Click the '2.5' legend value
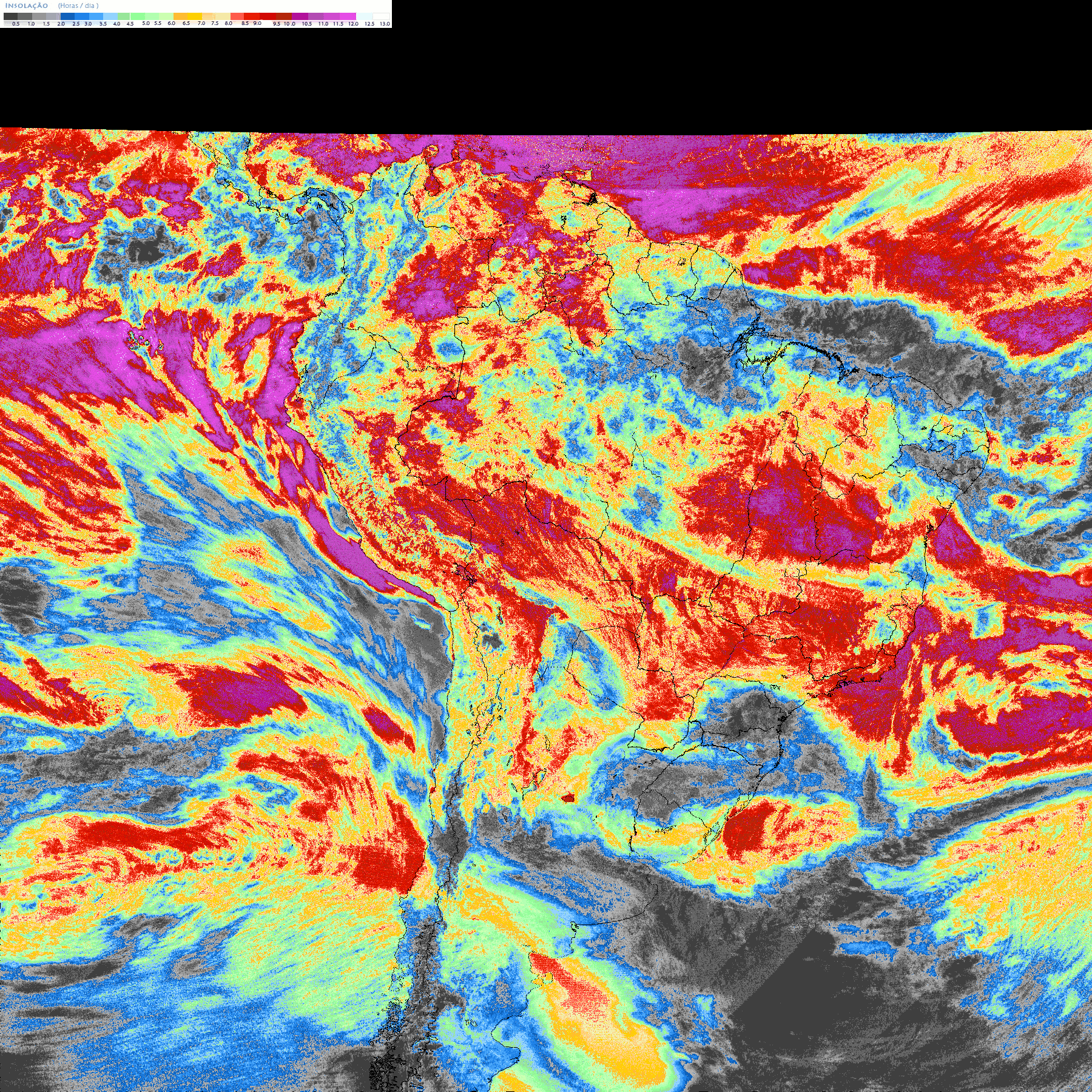The height and width of the screenshot is (1092, 1092). click(76, 24)
